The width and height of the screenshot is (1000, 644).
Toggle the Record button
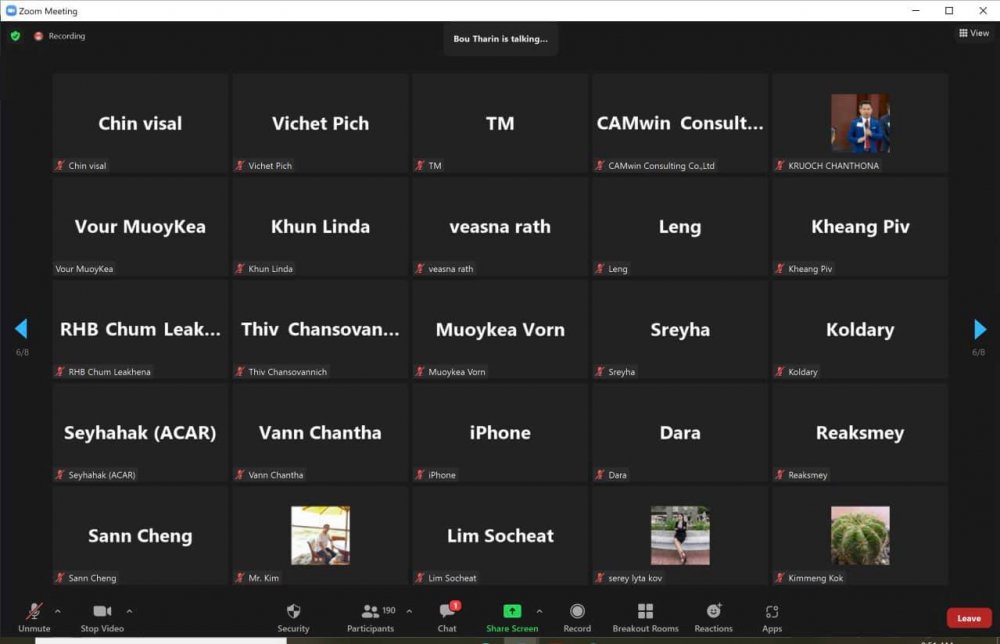point(577,612)
